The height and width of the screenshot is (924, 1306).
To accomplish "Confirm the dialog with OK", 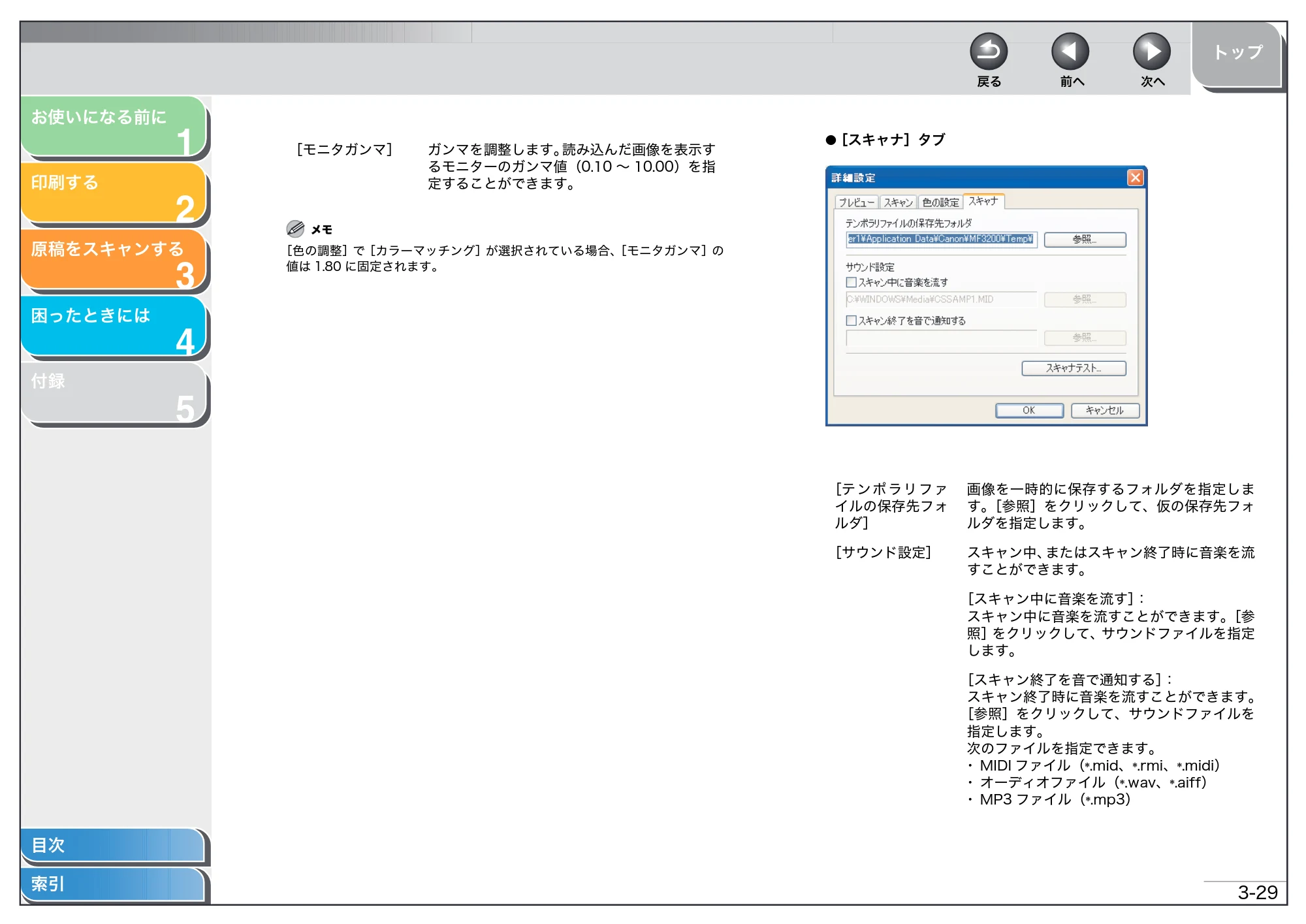I will point(1029,410).
